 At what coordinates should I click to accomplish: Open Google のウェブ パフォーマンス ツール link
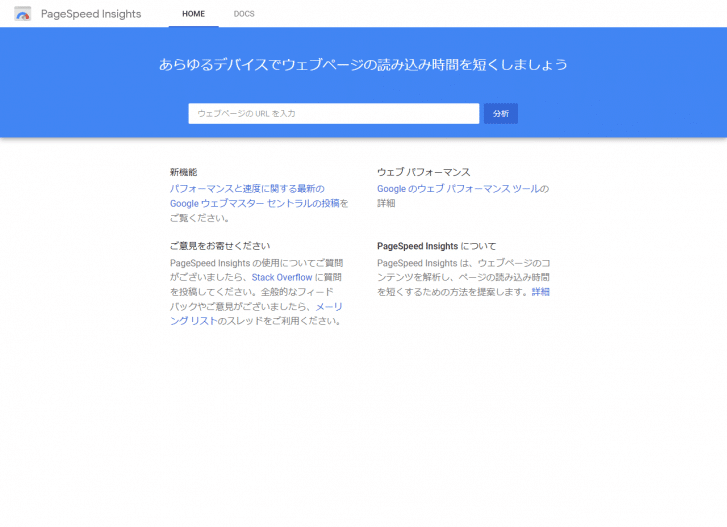(x=458, y=189)
